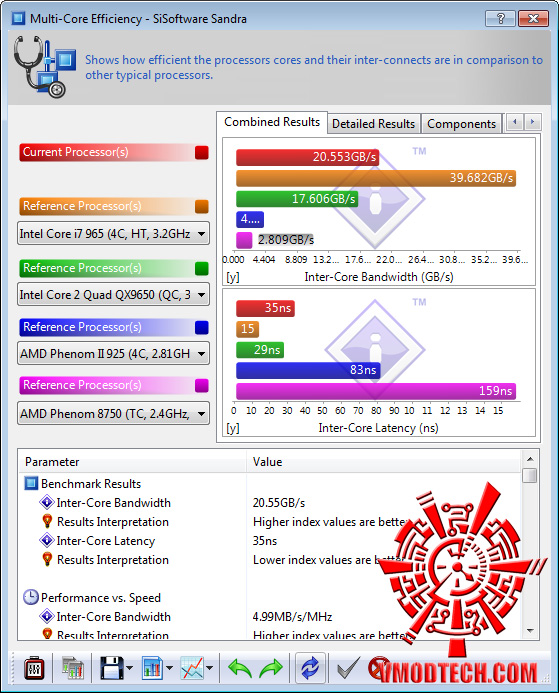Select Inter-Core Latency row under Benchmark Results

pos(106,541)
